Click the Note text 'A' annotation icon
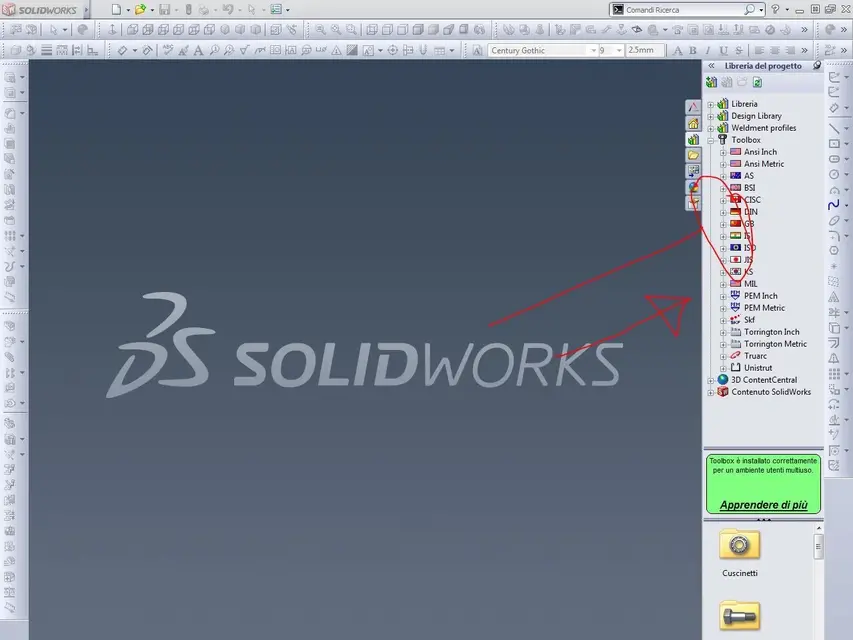Image resolution: width=853 pixels, height=640 pixels. (198, 51)
